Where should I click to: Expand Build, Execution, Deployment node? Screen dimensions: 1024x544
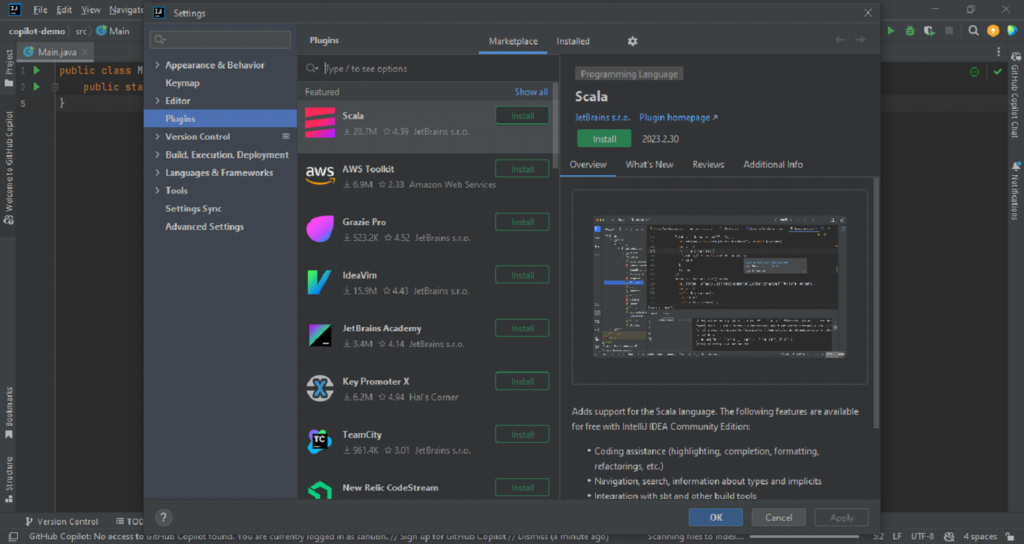pyautogui.click(x=157, y=155)
